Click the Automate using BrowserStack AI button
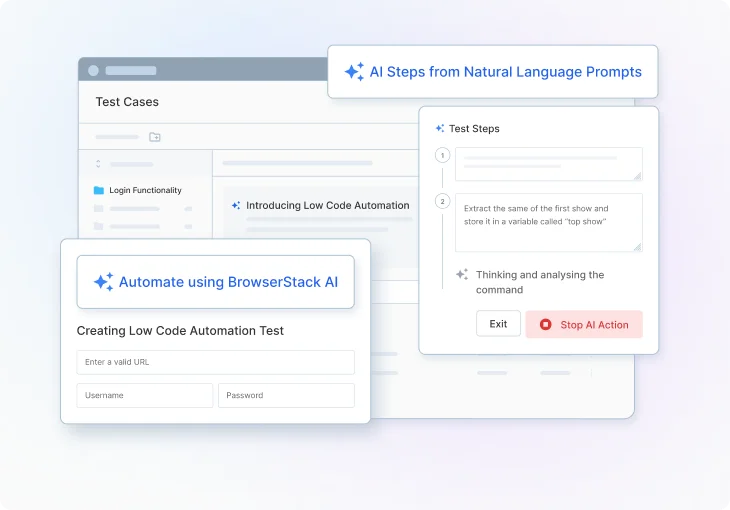Image resolution: width=730 pixels, height=510 pixels. 216,282
